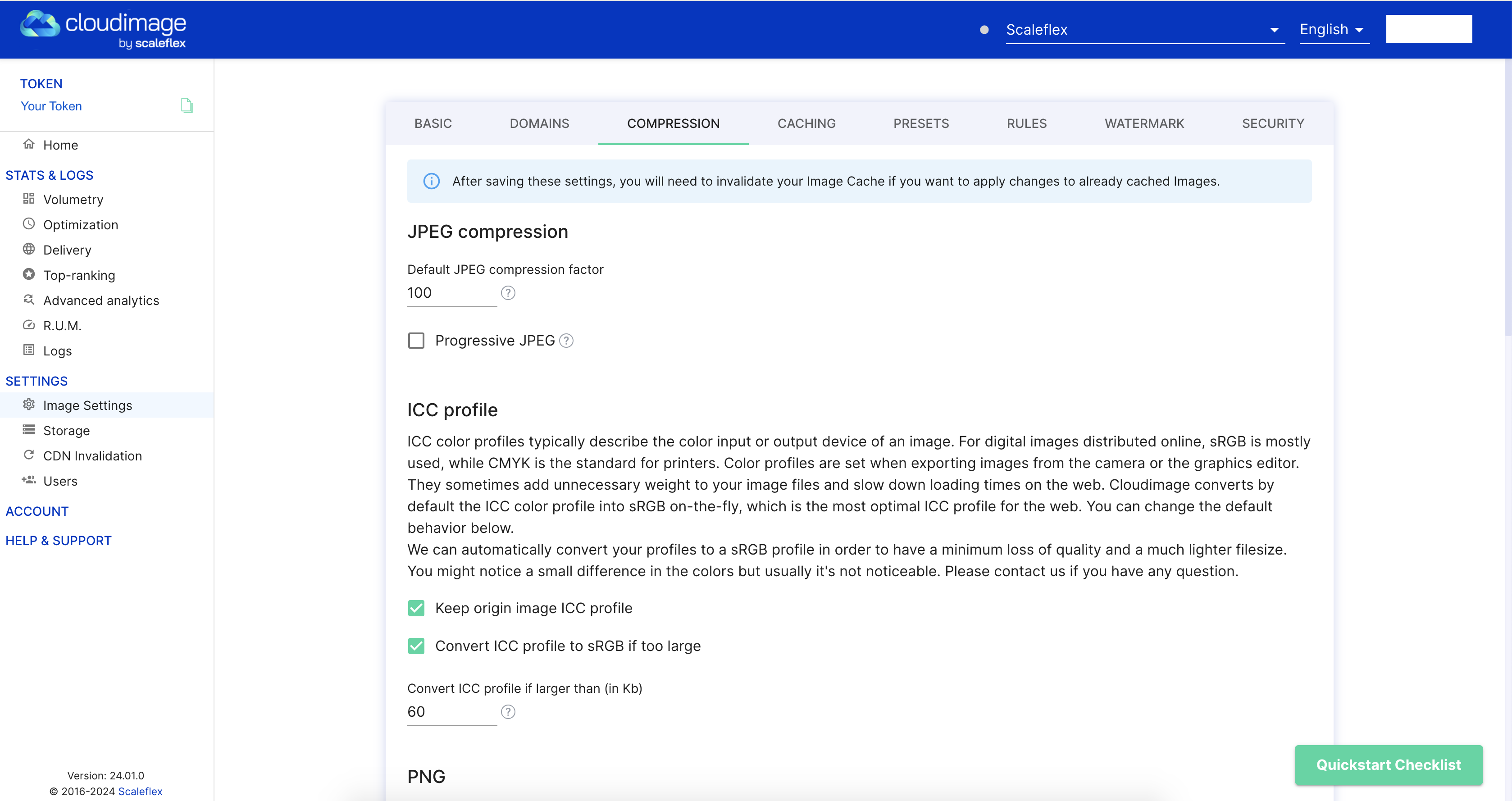This screenshot has width=1512, height=801.
Task: Switch to the CACHING tab
Action: tap(806, 124)
